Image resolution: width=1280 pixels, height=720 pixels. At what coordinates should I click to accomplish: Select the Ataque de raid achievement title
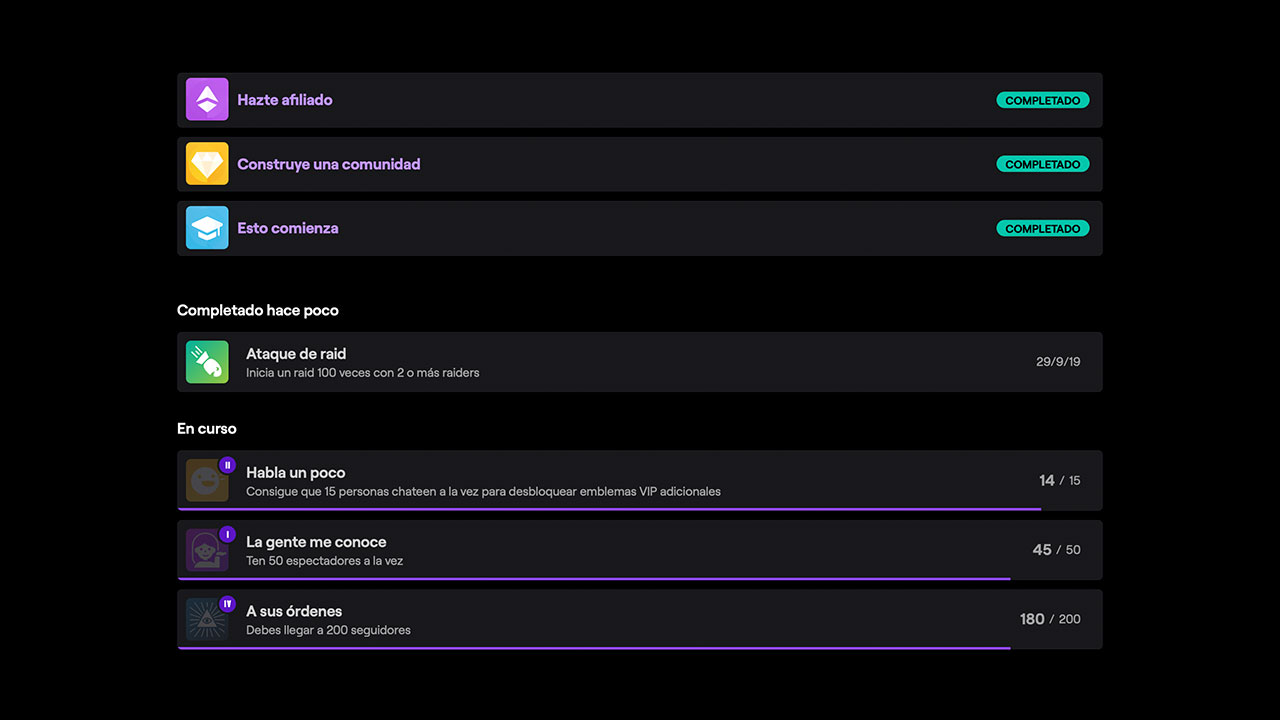296,354
